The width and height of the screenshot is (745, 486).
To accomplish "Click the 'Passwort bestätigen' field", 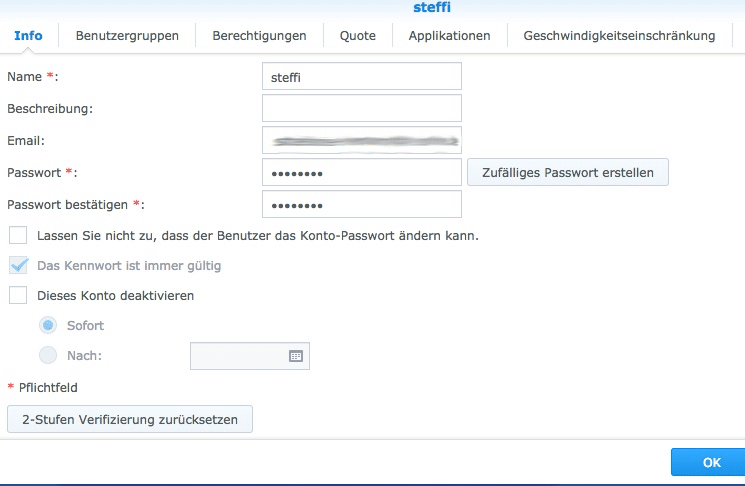I will click(x=361, y=204).
